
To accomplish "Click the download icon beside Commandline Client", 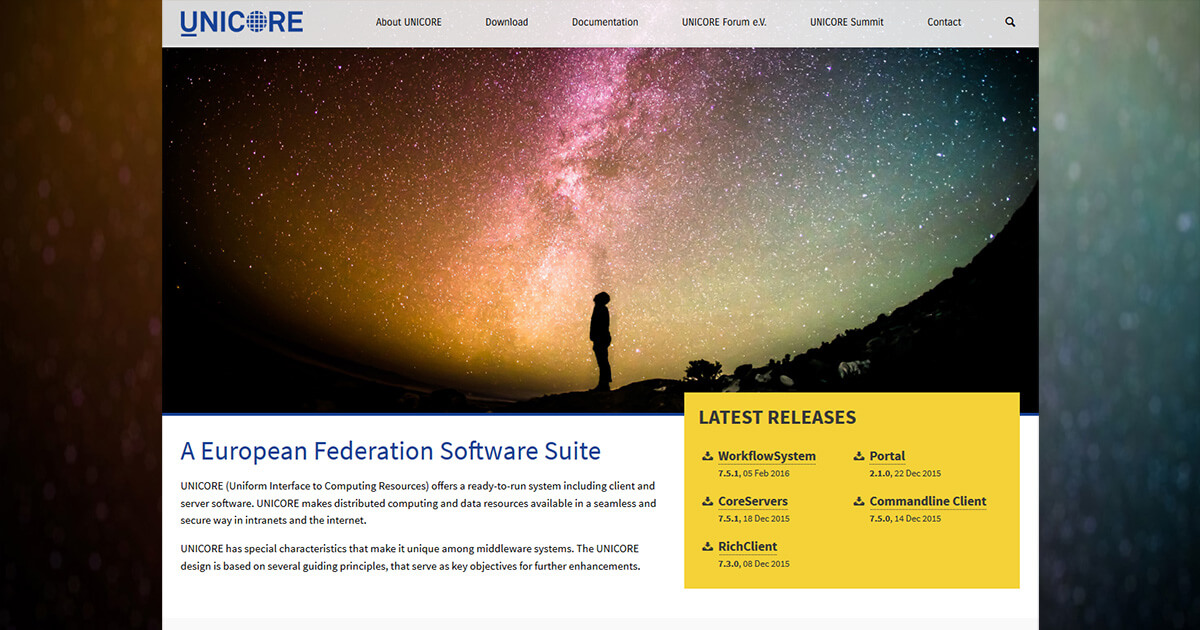I will point(858,501).
